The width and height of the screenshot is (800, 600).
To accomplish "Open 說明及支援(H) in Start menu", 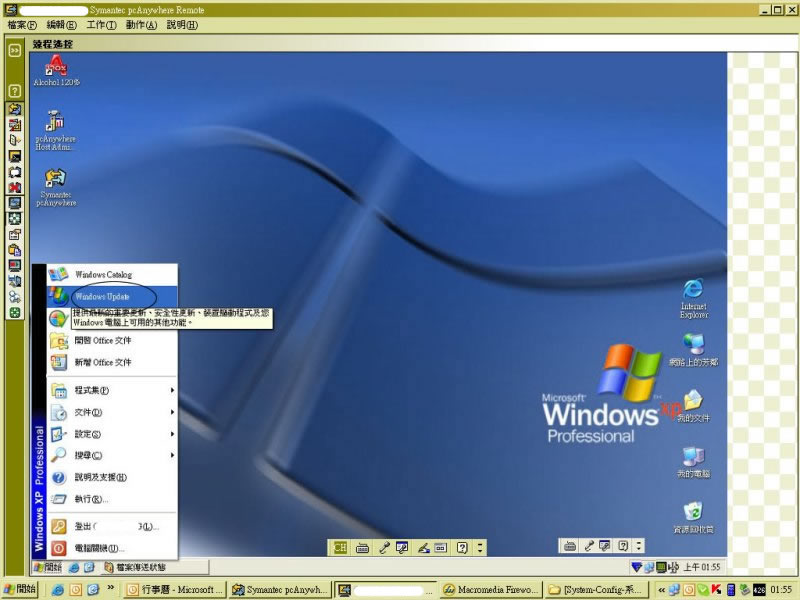I will (x=112, y=478).
